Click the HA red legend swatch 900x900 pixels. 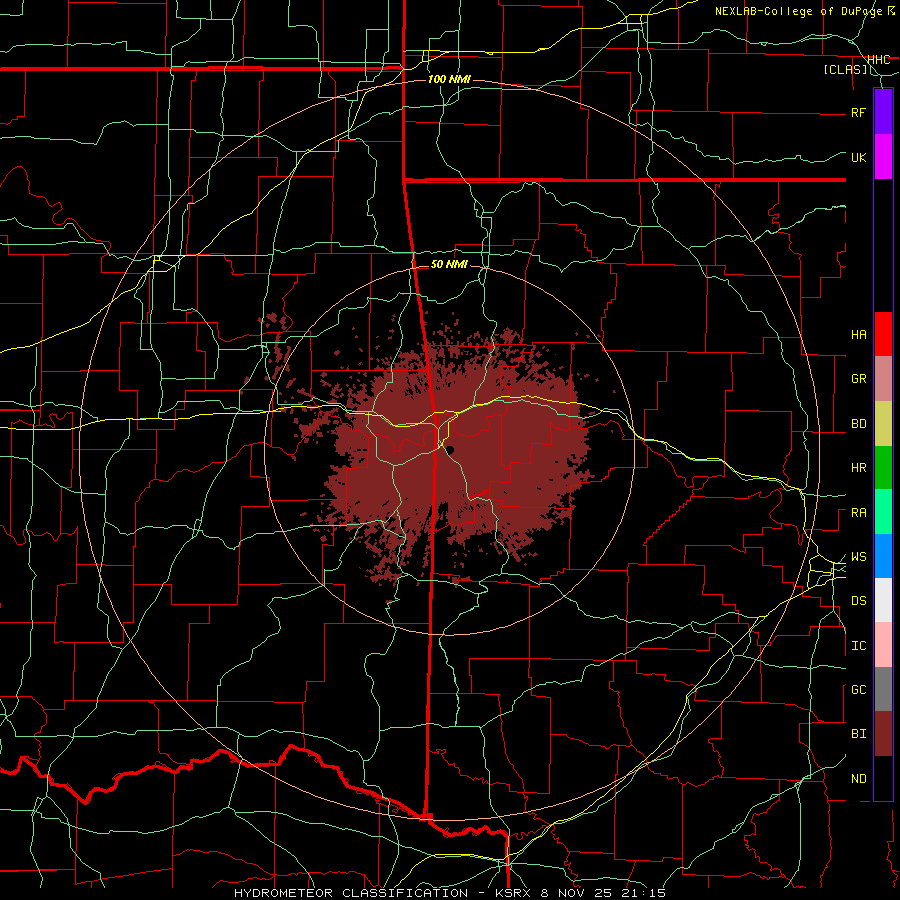883,334
